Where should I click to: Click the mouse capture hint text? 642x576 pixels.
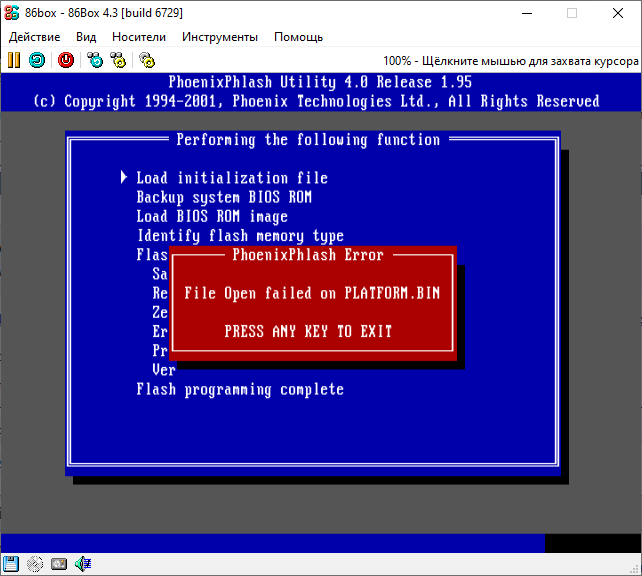click(511, 61)
